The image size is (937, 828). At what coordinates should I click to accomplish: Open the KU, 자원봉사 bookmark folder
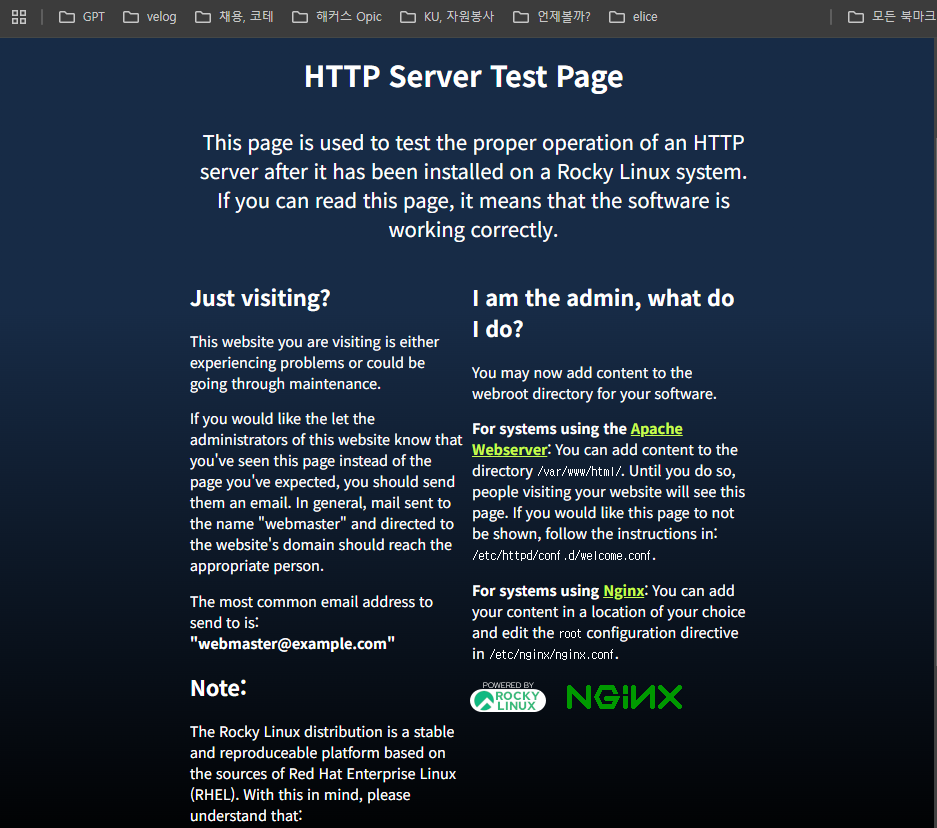(446, 17)
